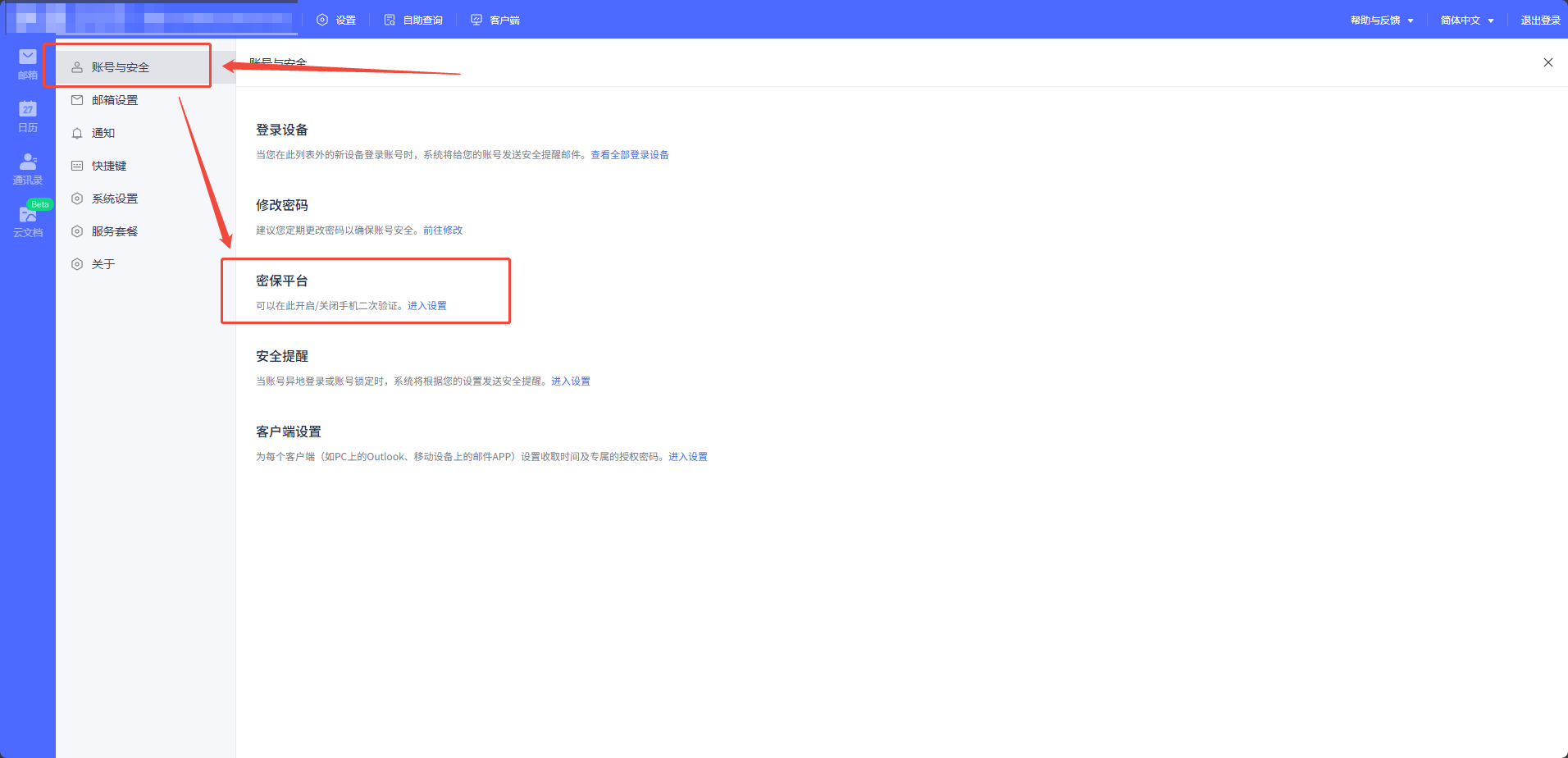Click the 安全提醒 section heading
The height and width of the screenshot is (758, 1568).
point(282,356)
